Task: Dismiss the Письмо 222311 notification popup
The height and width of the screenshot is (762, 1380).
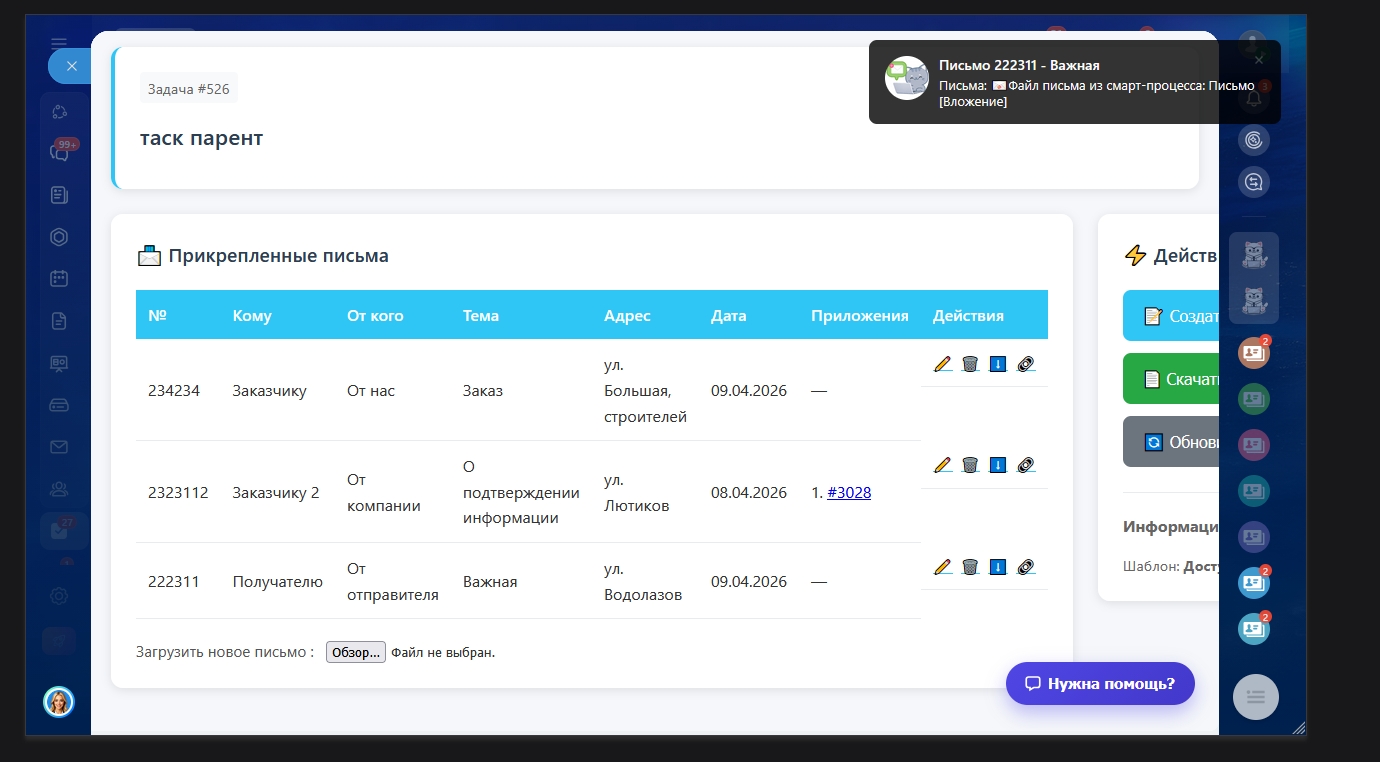Action: pyautogui.click(x=1259, y=60)
